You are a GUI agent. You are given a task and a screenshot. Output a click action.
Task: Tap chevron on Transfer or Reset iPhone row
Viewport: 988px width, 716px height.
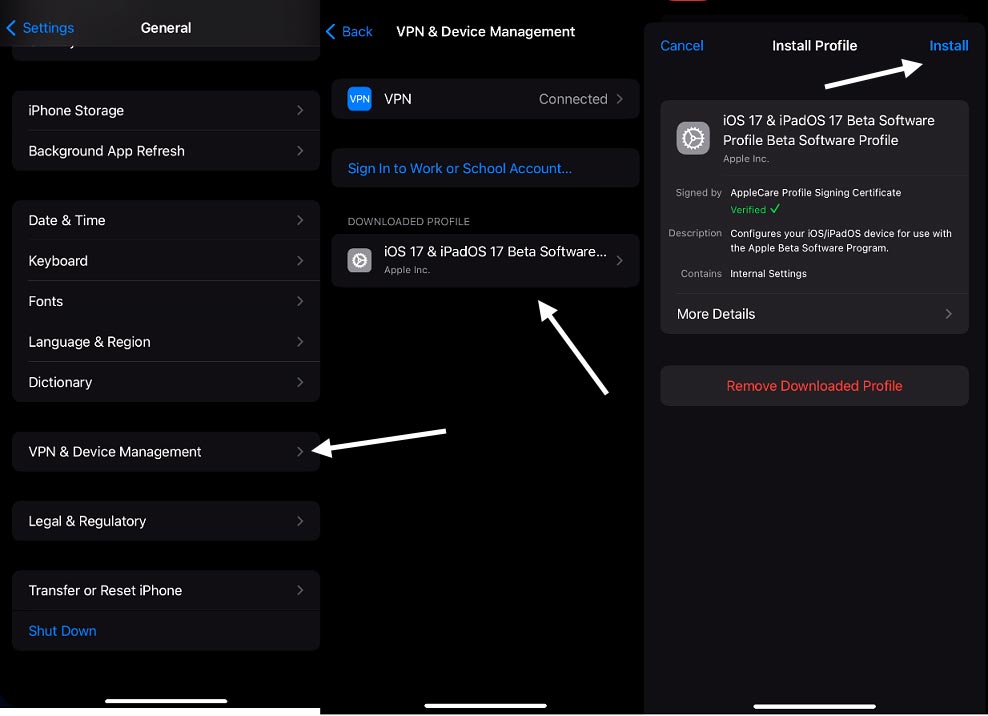300,590
